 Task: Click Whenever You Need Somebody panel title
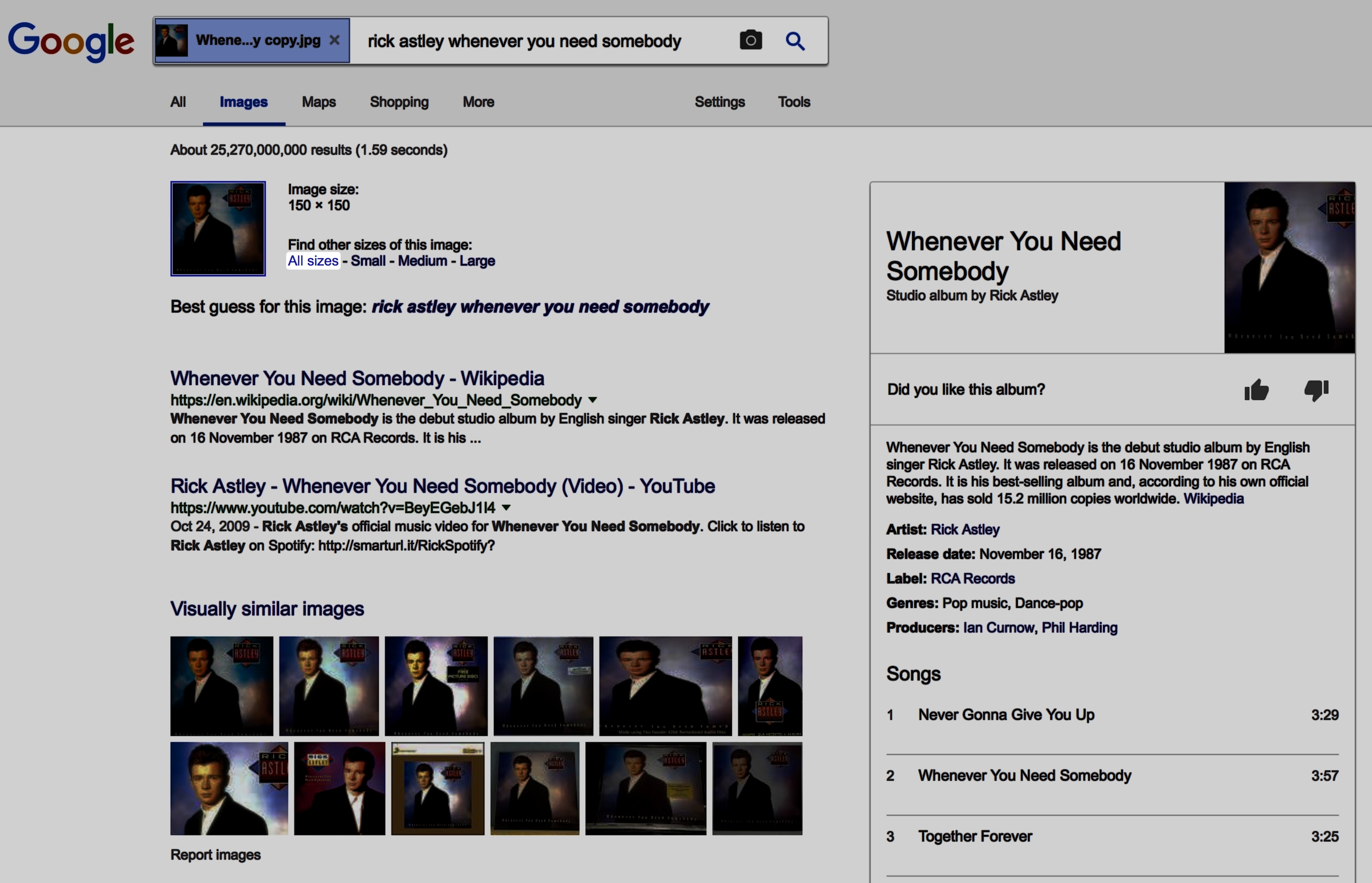tap(1003, 256)
